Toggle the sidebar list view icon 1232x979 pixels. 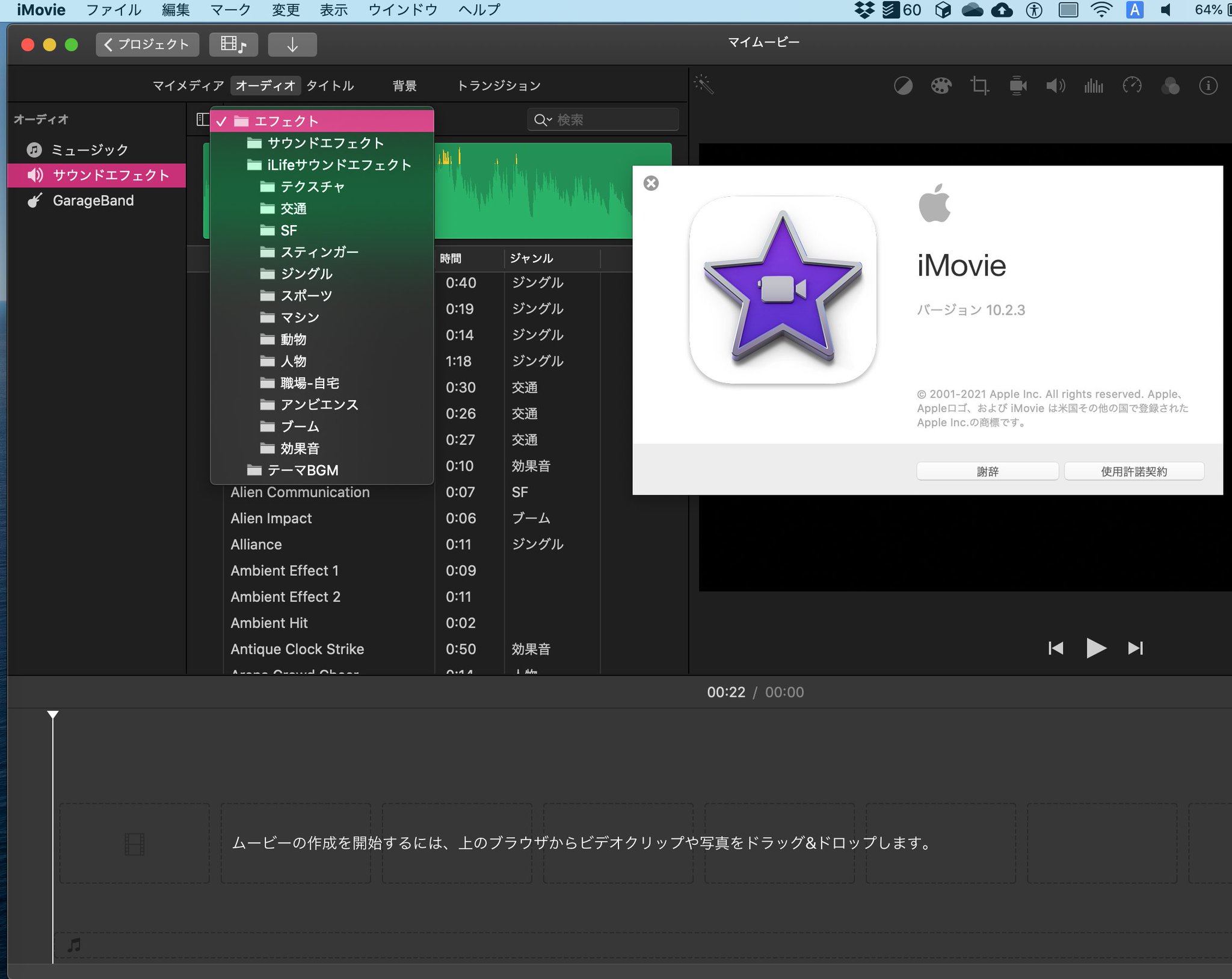(x=202, y=120)
